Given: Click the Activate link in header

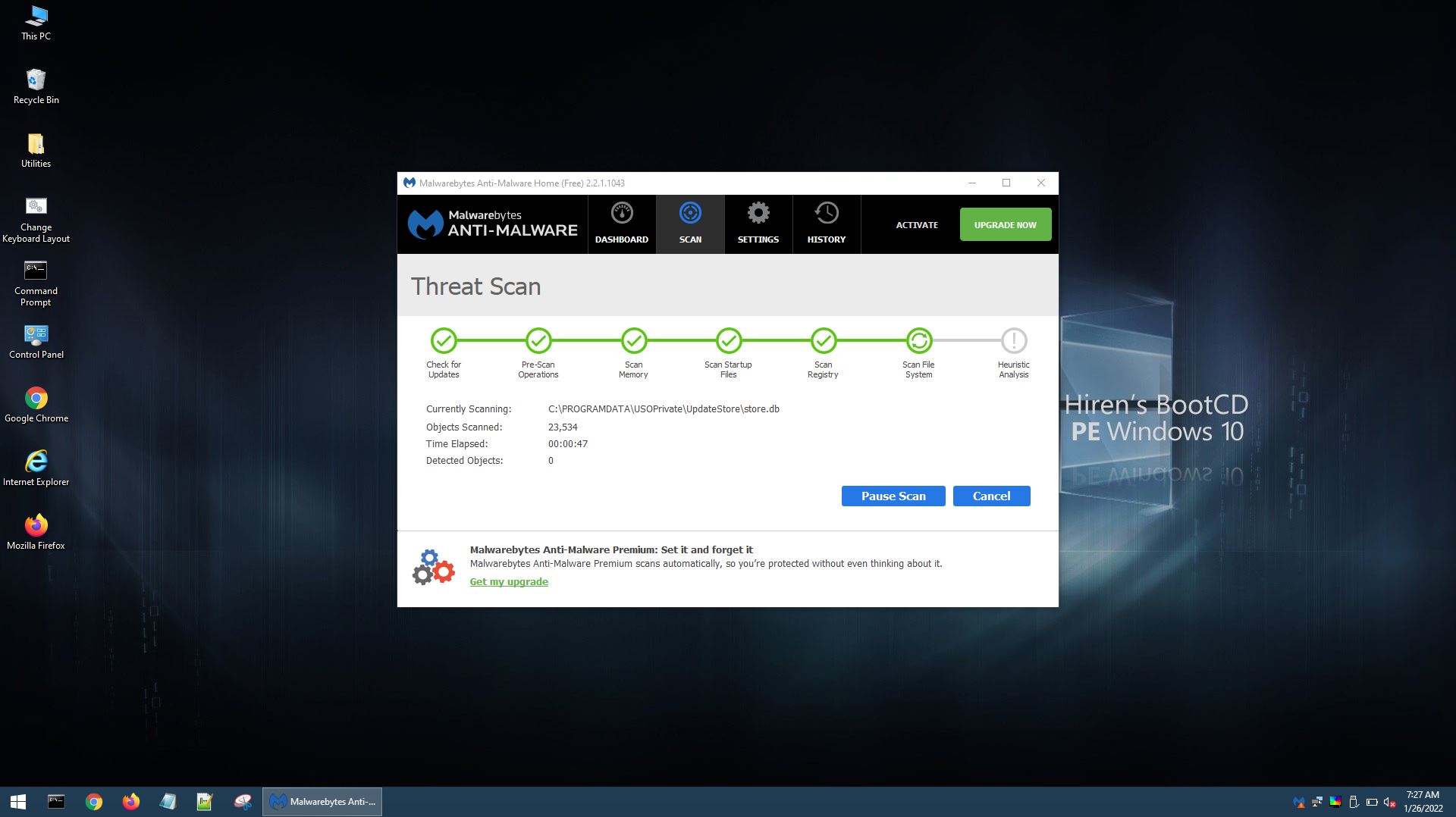Looking at the screenshot, I should tap(917, 225).
